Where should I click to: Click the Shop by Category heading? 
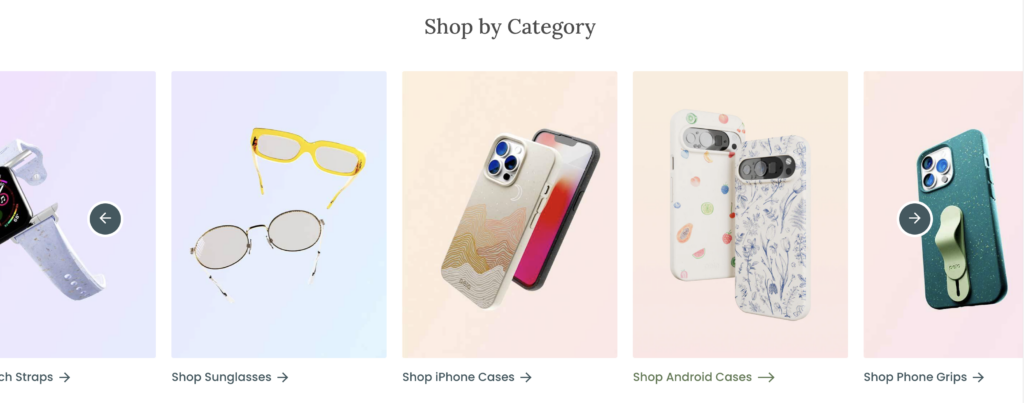click(x=509, y=27)
